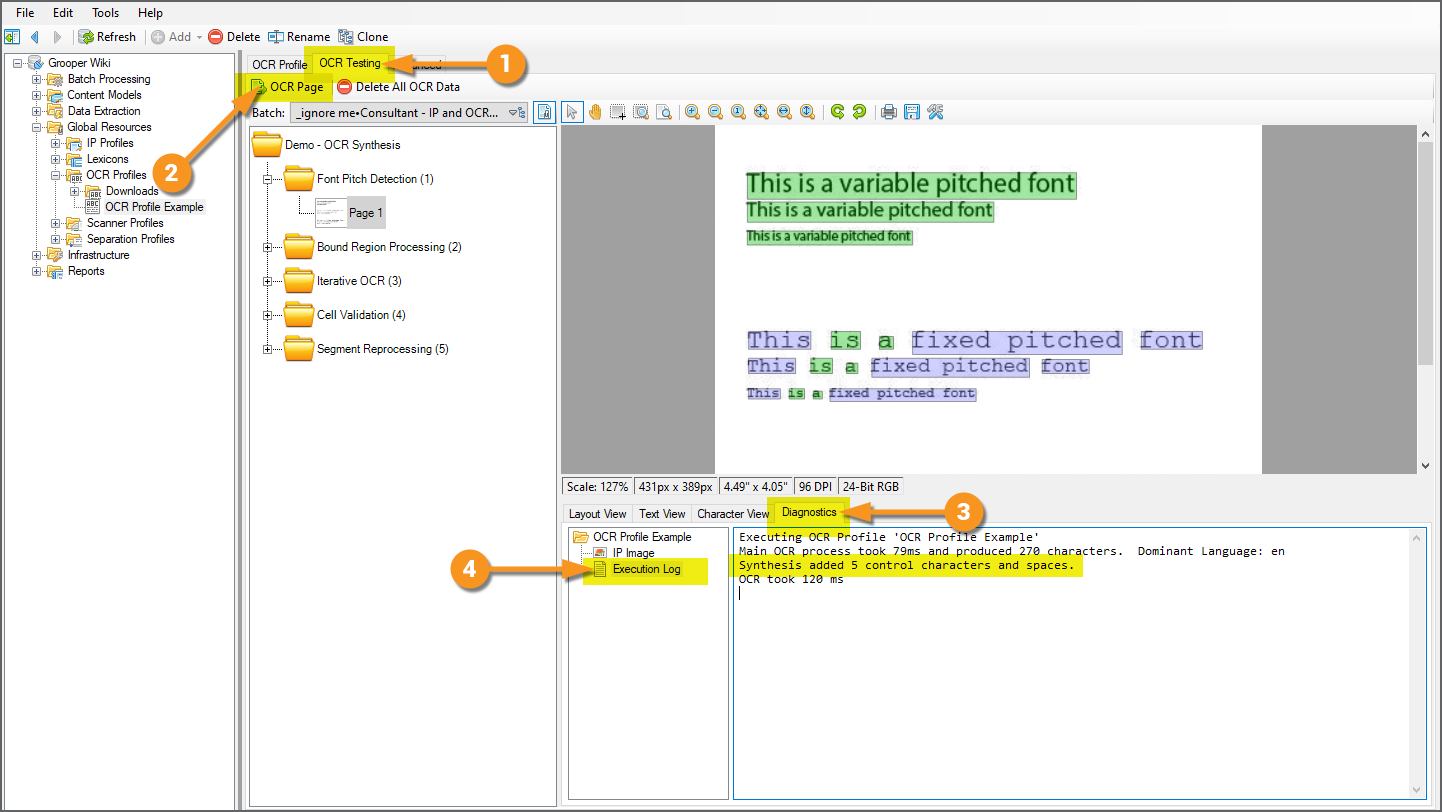Viewport: 1442px width, 812px height.
Task: Switch to the Text View tab
Action: tap(662, 514)
